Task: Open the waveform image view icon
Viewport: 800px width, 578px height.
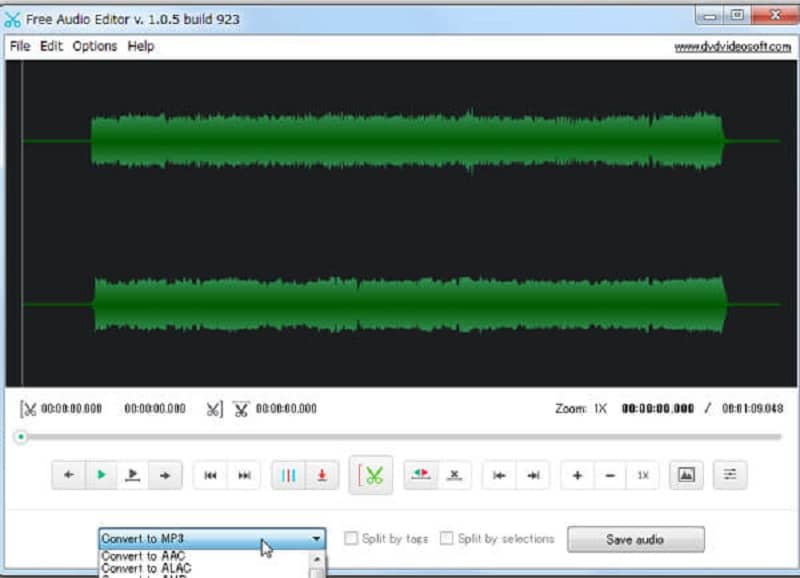Action: click(x=686, y=475)
